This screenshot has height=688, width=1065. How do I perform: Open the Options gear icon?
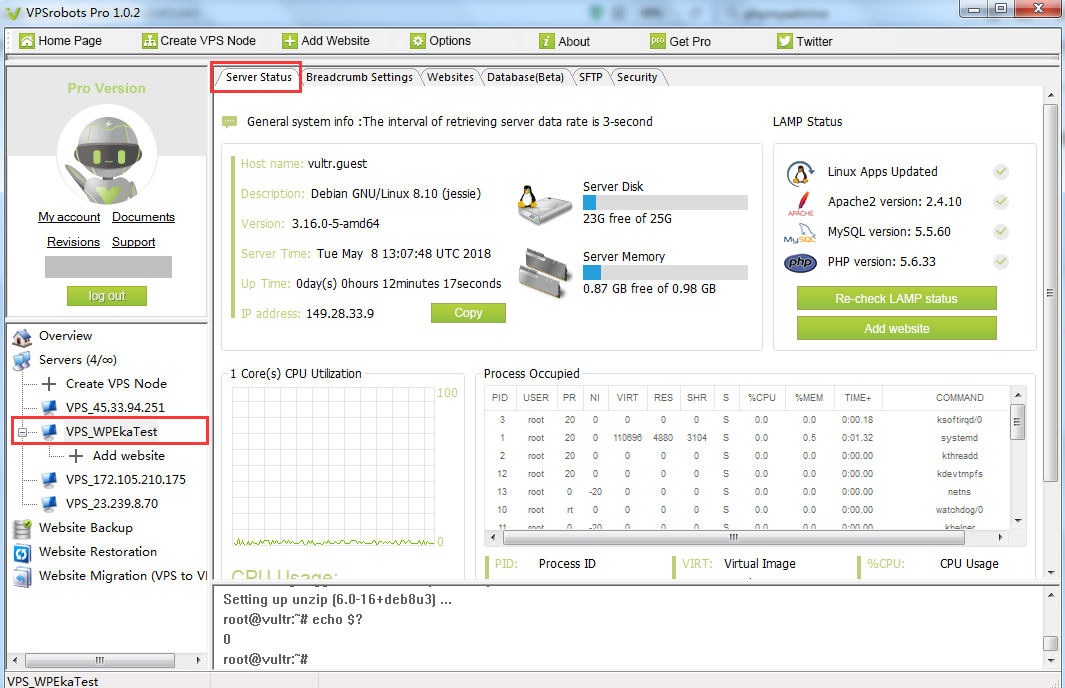(x=418, y=41)
